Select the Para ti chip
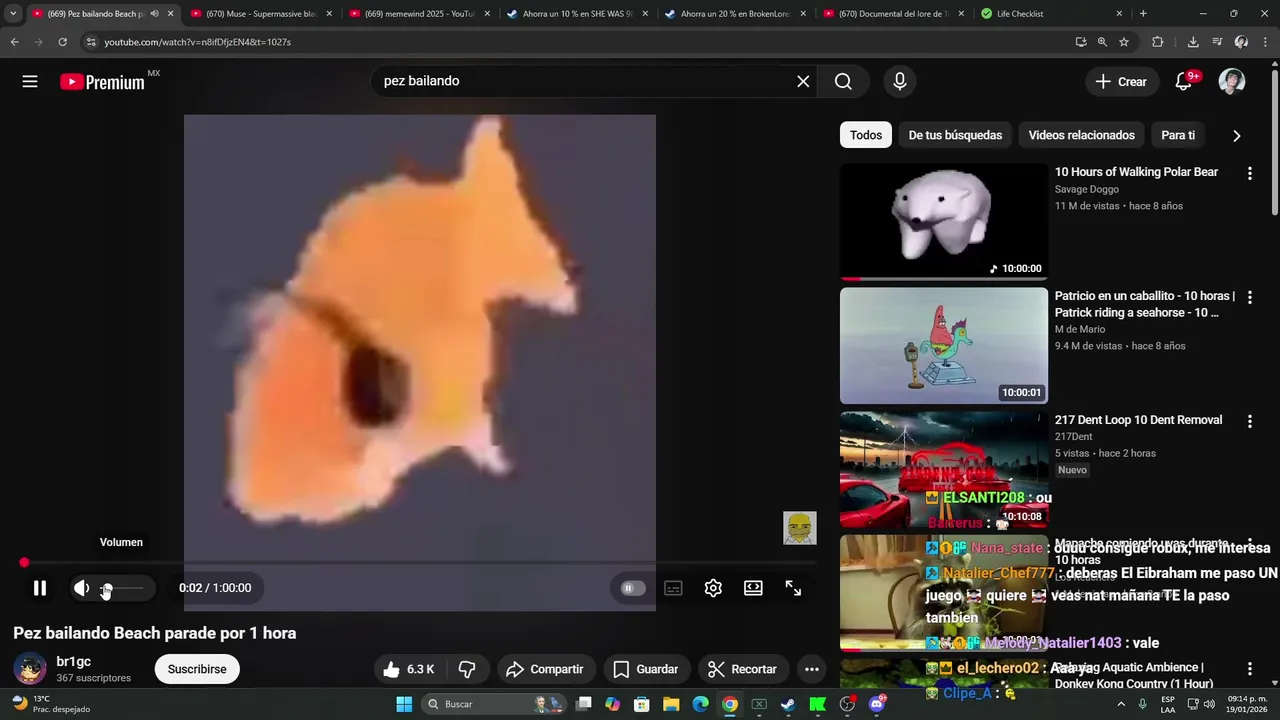The height and width of the screenshot is (720, 1280). pyautogui.click(x=1178, y=135)
